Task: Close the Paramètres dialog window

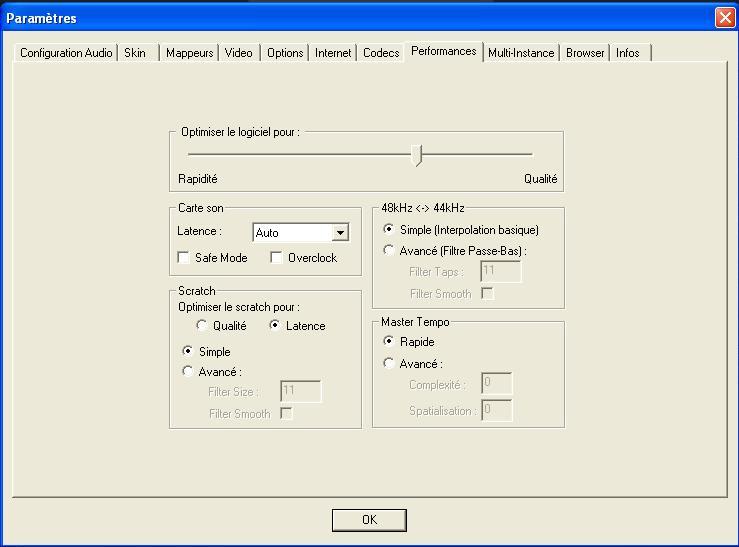Action: click(x=725, y=18)
